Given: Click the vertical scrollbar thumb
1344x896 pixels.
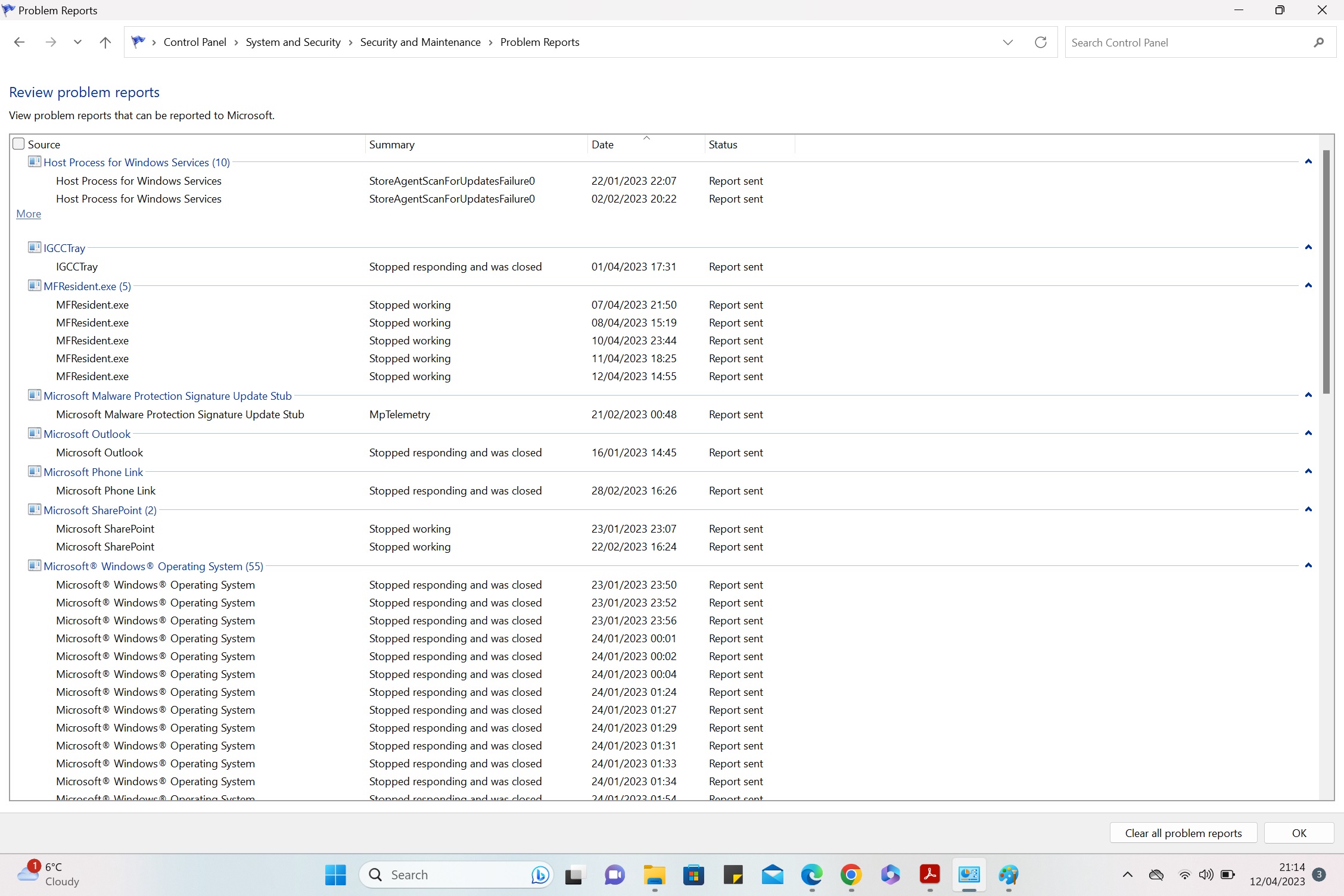Looking at the screenshot, I should (1326, 272).
